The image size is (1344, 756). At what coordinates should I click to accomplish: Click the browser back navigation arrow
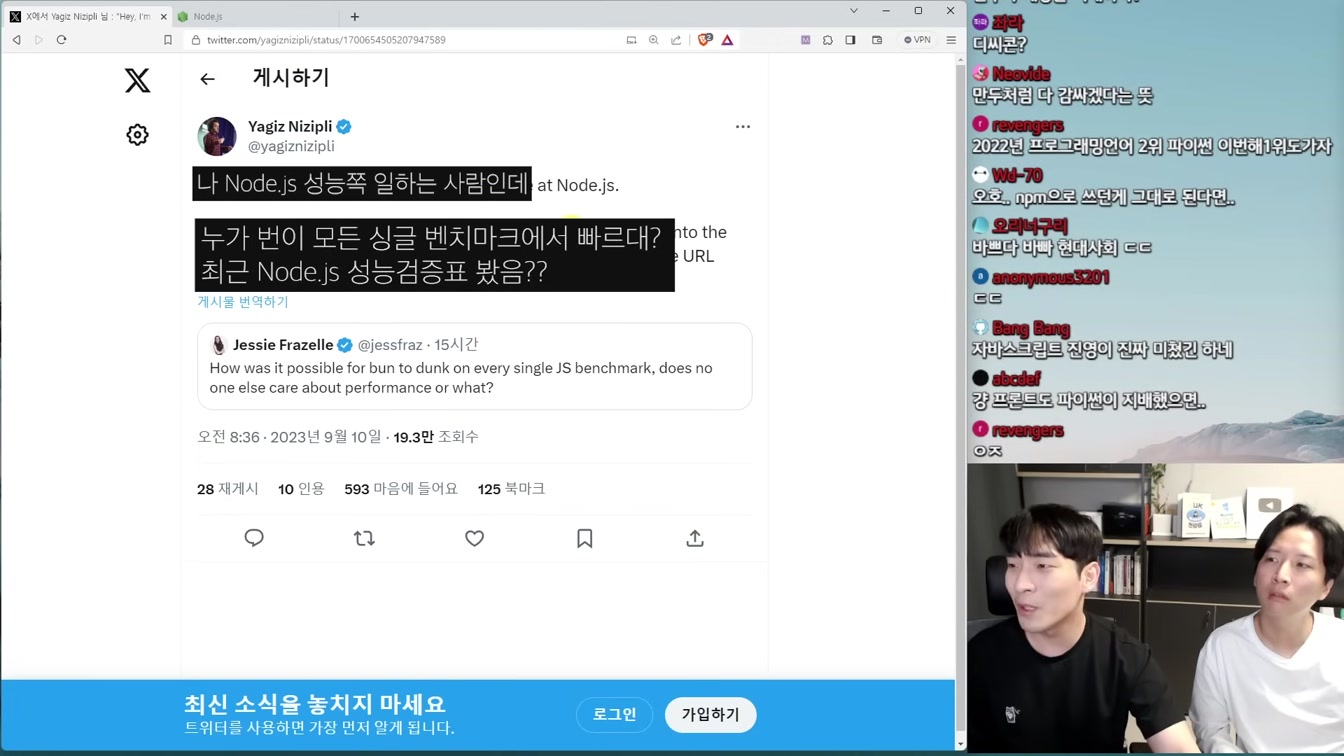click(17, 40)
